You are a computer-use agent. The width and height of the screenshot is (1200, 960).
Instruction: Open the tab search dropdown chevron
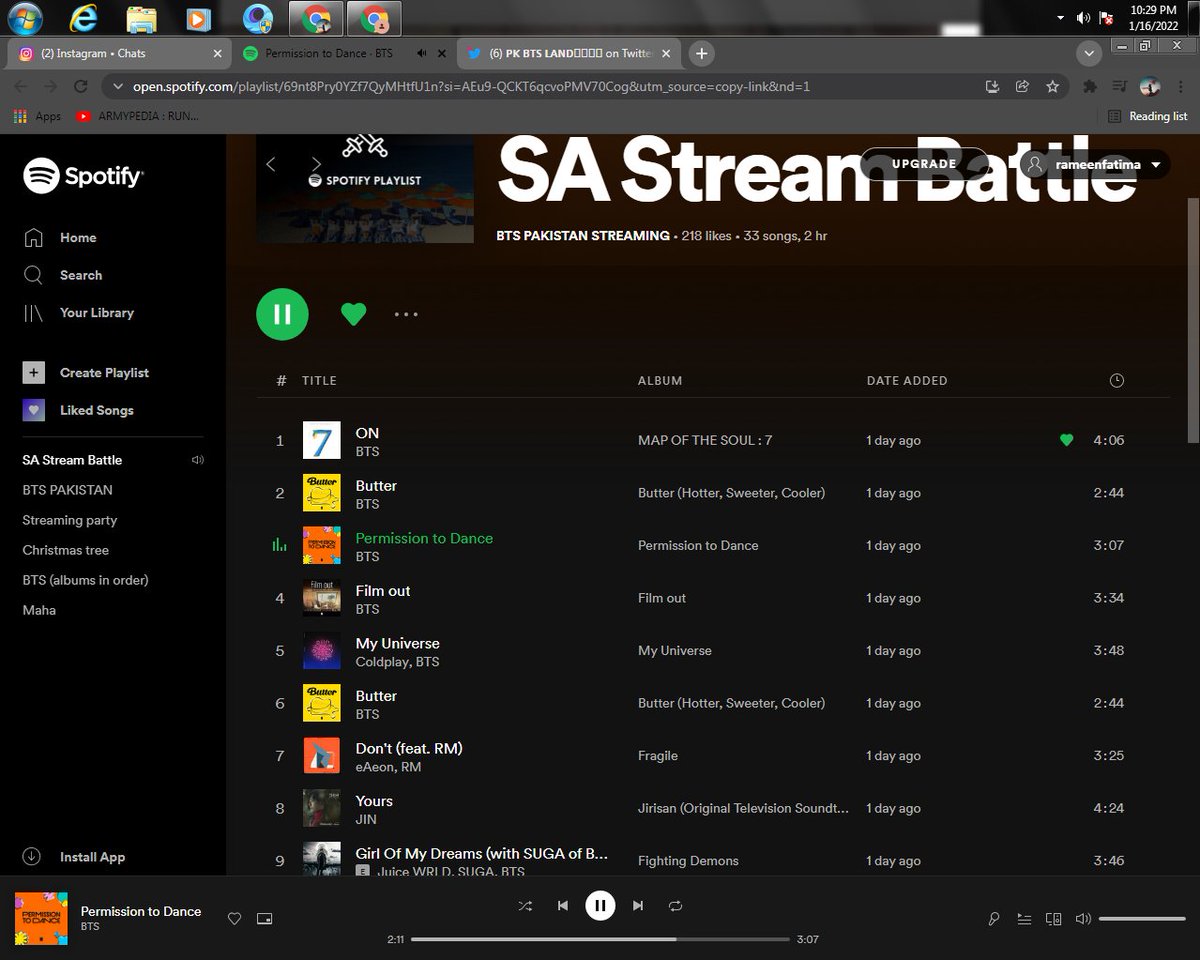pos(1088,53)
